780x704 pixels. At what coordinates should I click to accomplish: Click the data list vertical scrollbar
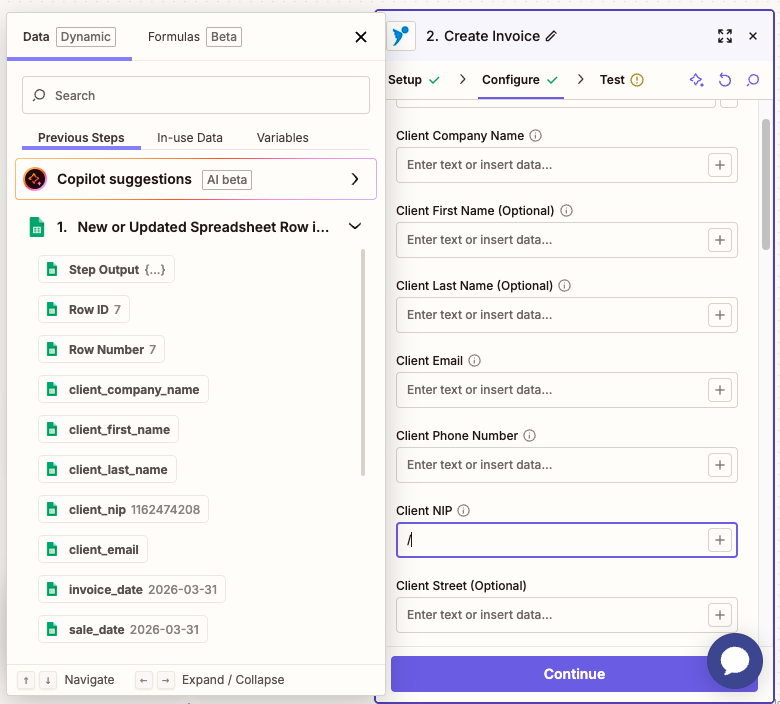tap(363, 363)
